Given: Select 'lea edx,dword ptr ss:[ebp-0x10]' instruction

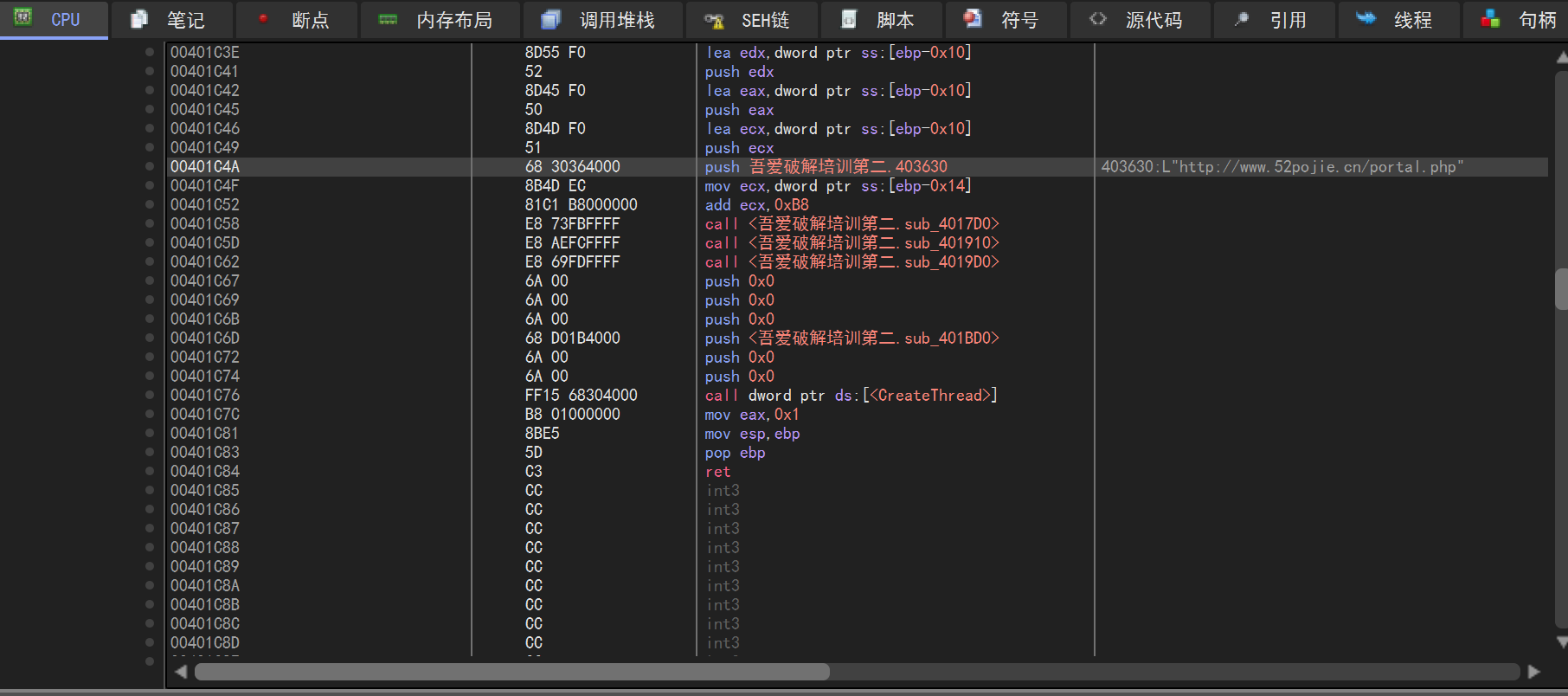Looking at the screenshot, I should coord(839,53).
